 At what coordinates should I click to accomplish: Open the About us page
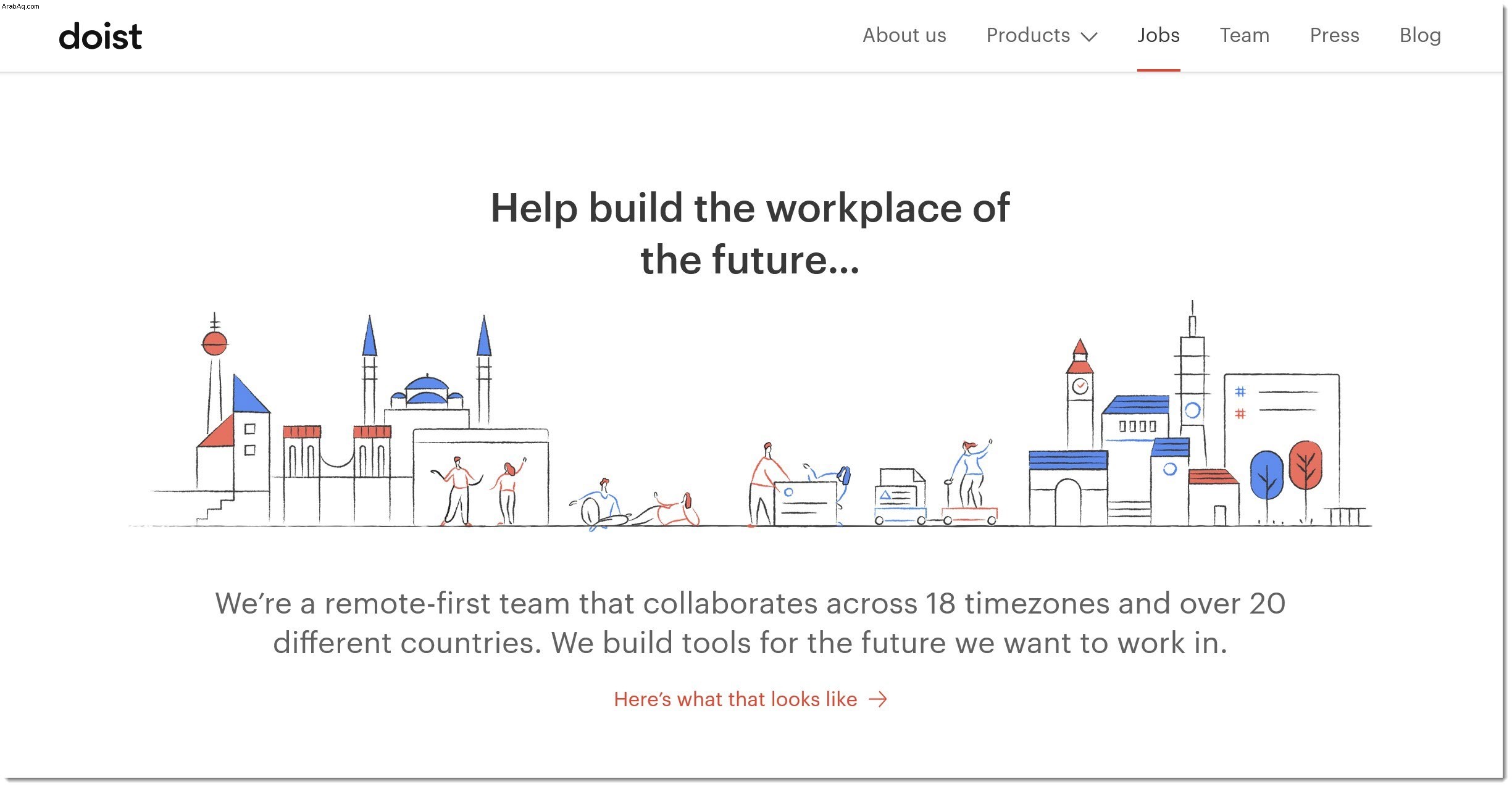click(904, 35)
